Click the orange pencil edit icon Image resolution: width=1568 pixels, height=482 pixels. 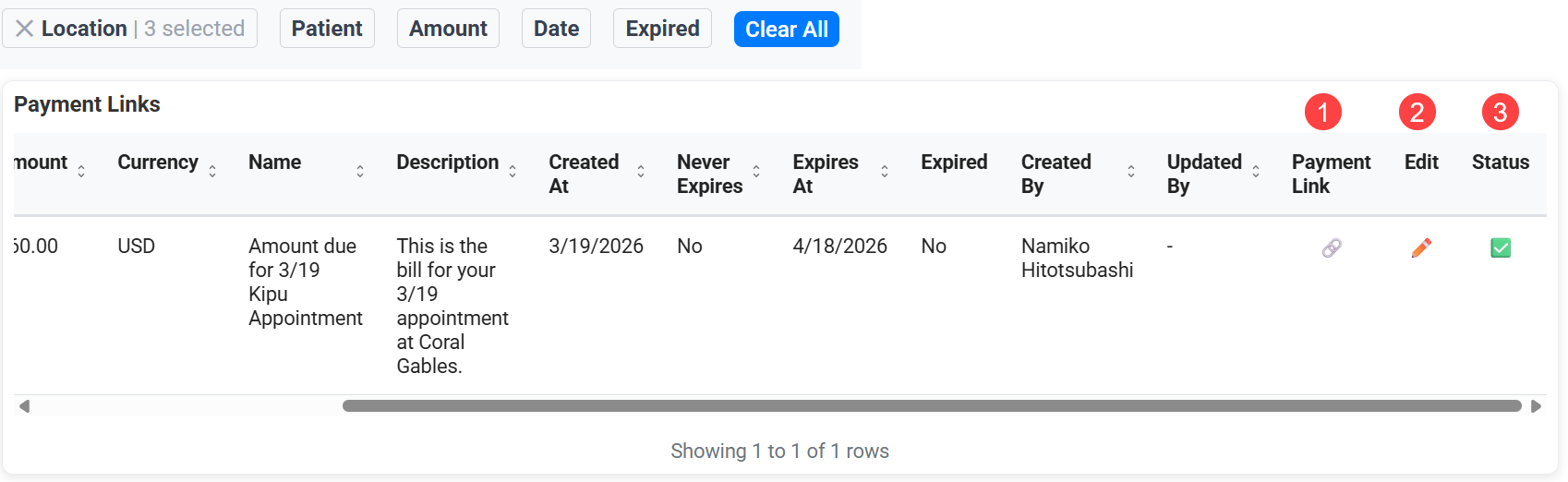pos(1421,247)
